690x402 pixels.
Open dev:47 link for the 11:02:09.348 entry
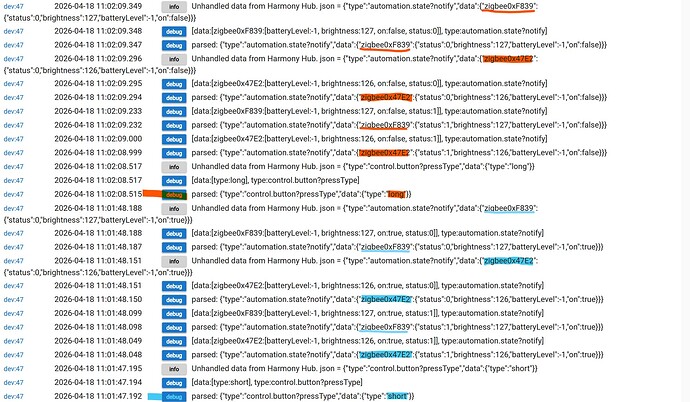(14, 31)
